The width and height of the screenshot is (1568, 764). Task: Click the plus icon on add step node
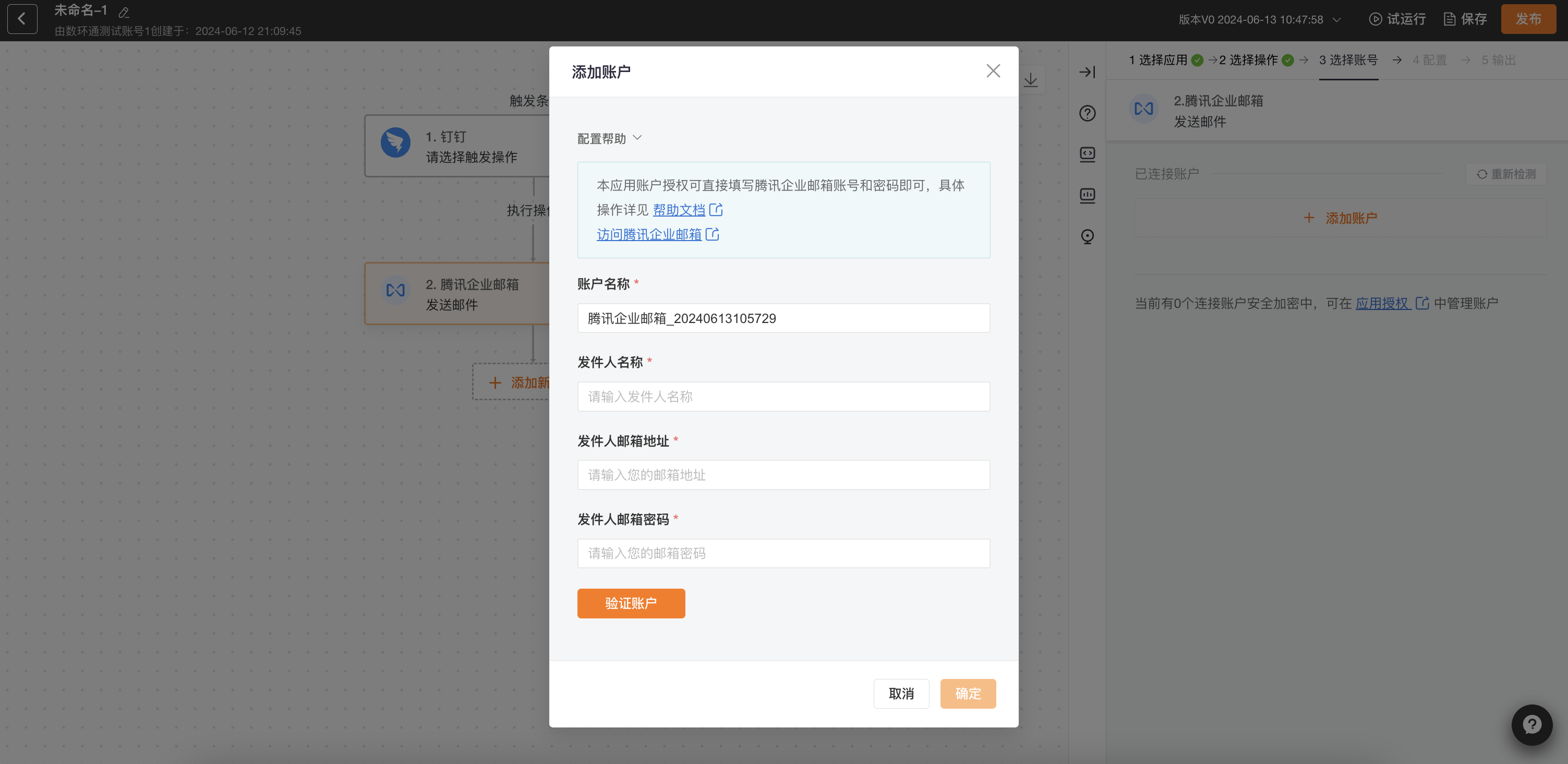pyautogui.click(x=495, y=383)
